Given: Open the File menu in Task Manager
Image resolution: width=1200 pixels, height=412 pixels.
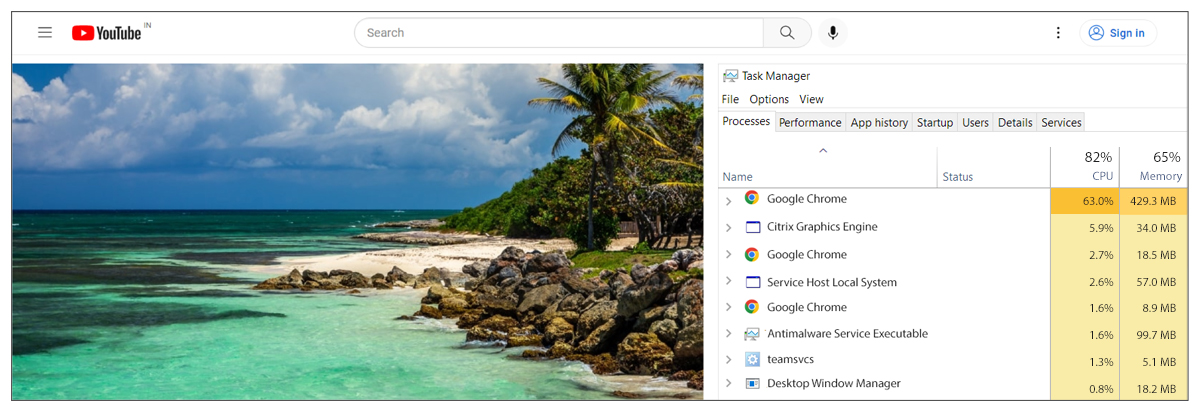Looking at the screenshot, I should coord(730,99).
